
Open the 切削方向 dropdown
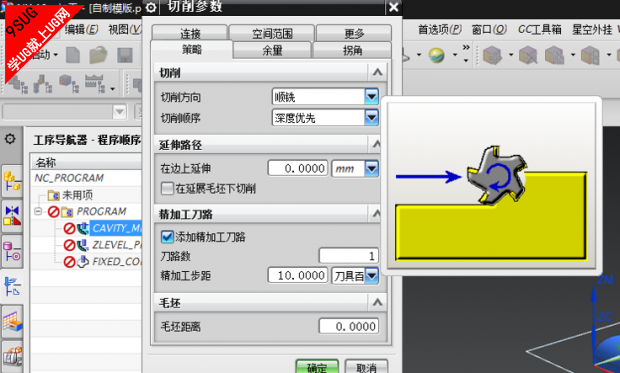pos(371,97)
